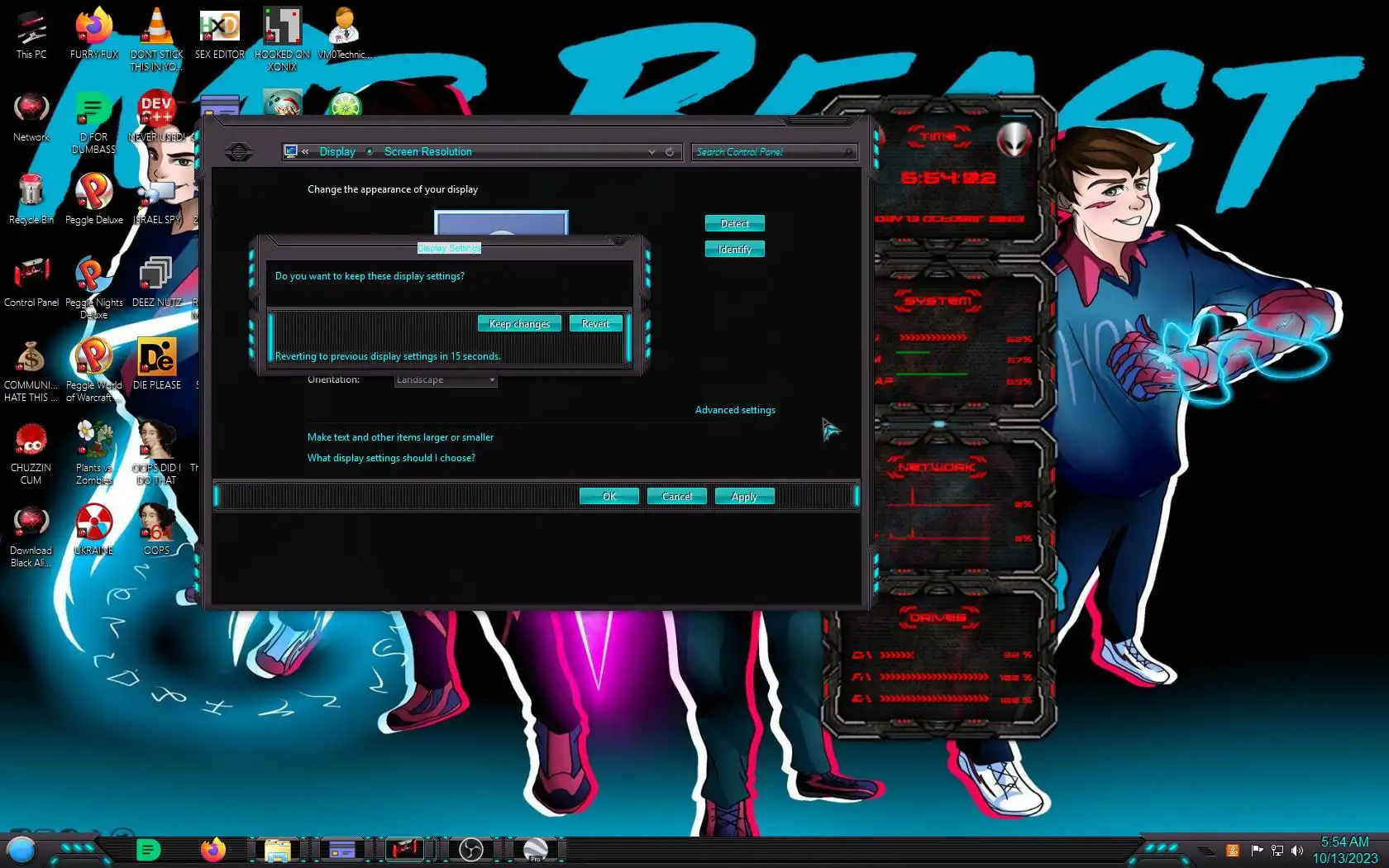Open the Action Center flag icon
This screenshot has width=1389, height=868.
[1257, 851]
